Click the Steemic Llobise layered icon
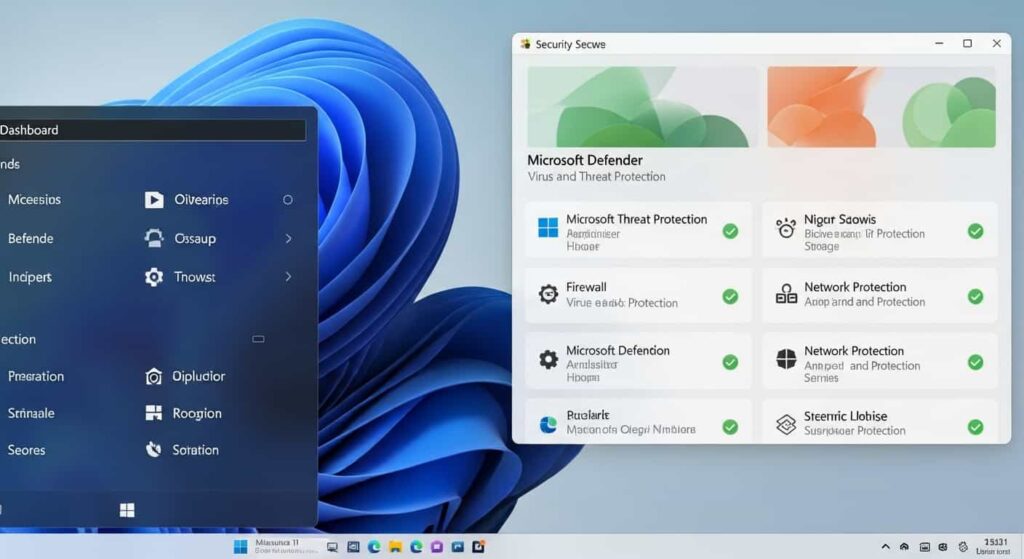This screenshot has width=1024, height=559. coord(786,424)
